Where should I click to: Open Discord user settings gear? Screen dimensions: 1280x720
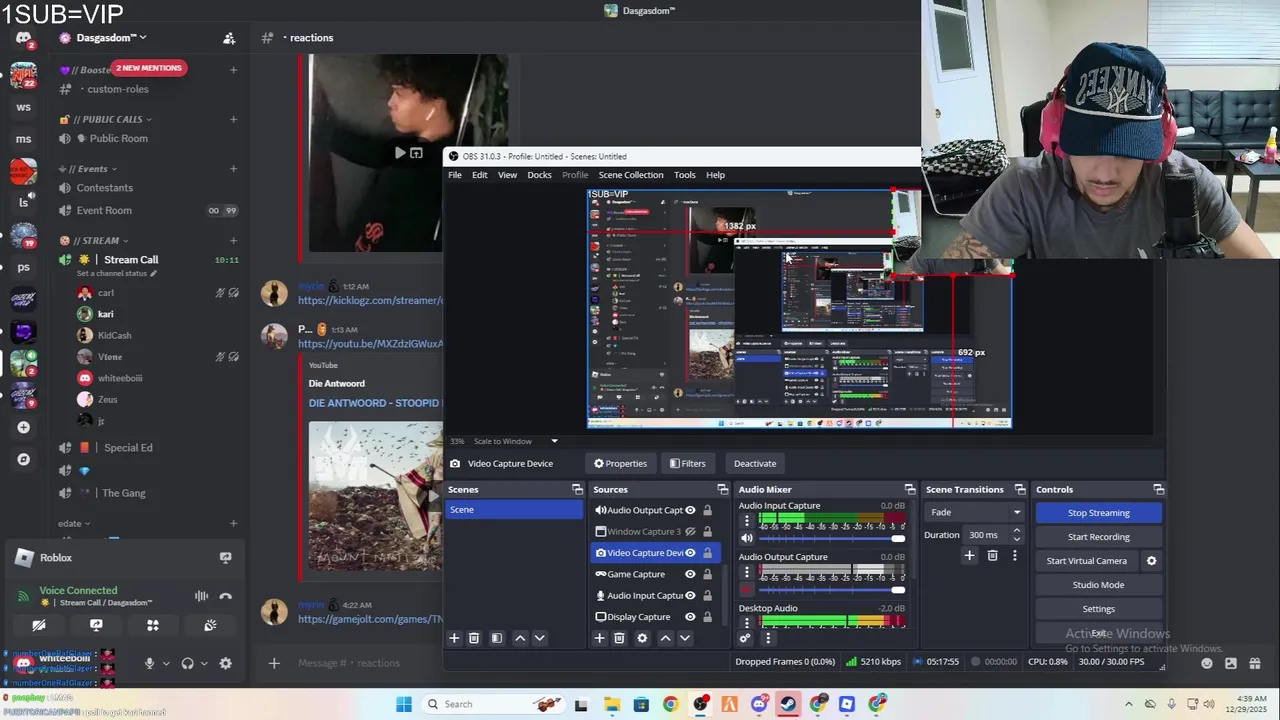(226, 663)
